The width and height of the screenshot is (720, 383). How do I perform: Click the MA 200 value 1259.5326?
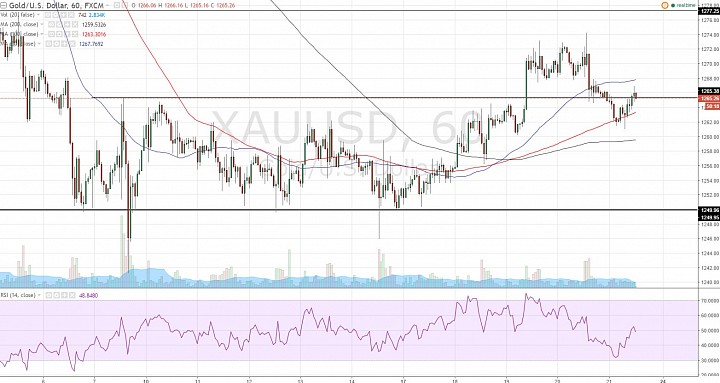pyautogui.click(x=94, y=25)
